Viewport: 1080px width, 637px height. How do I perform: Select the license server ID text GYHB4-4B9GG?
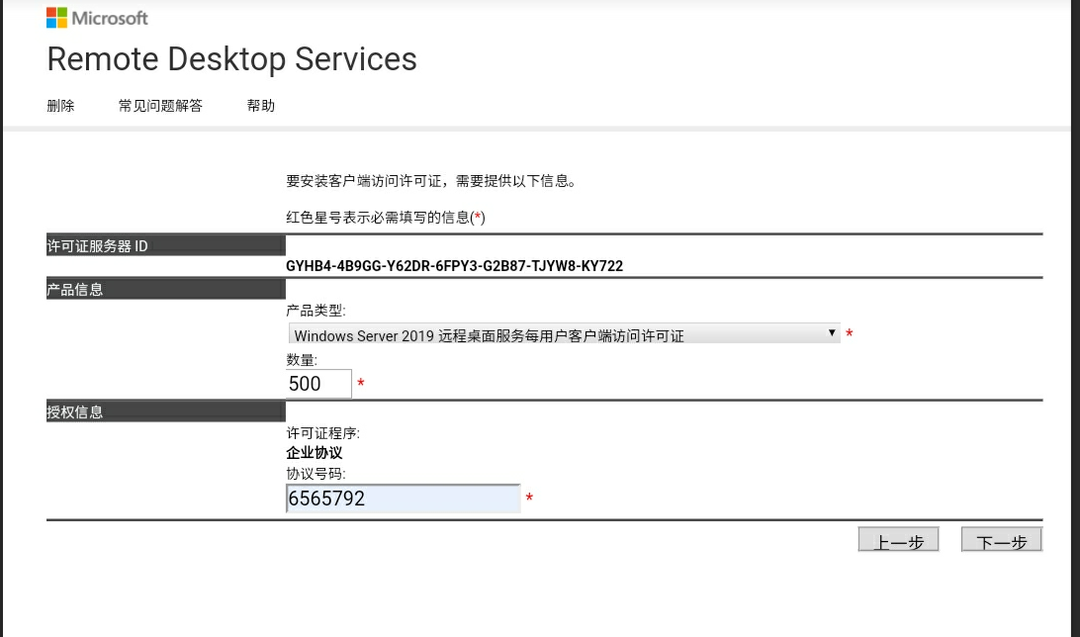pos(455,266)
